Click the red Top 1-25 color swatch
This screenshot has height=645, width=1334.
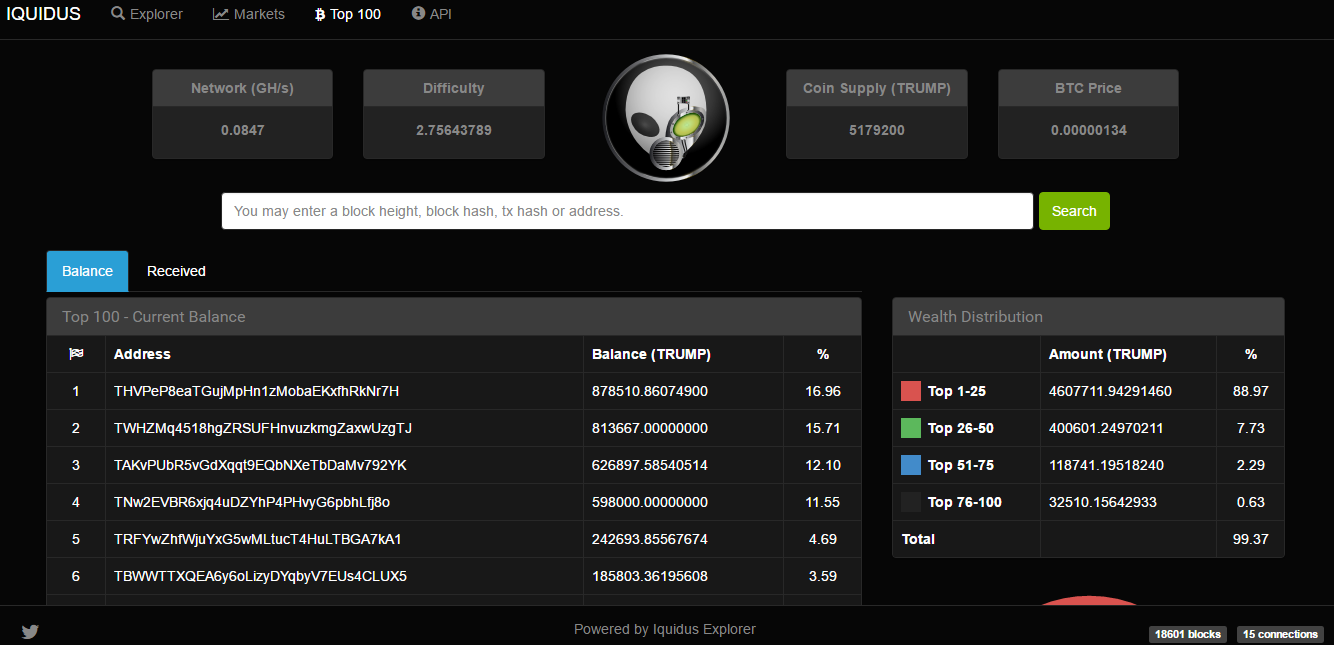coord(911,391)
